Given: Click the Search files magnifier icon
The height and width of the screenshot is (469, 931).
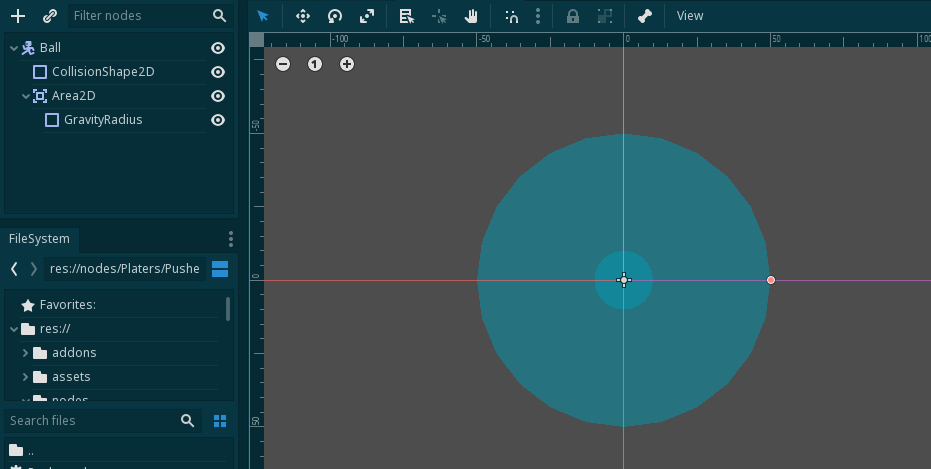Looking at the screenshot, I should [188, 421].
